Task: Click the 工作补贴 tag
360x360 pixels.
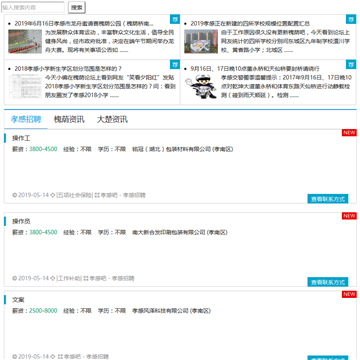Action: [69, 278]
